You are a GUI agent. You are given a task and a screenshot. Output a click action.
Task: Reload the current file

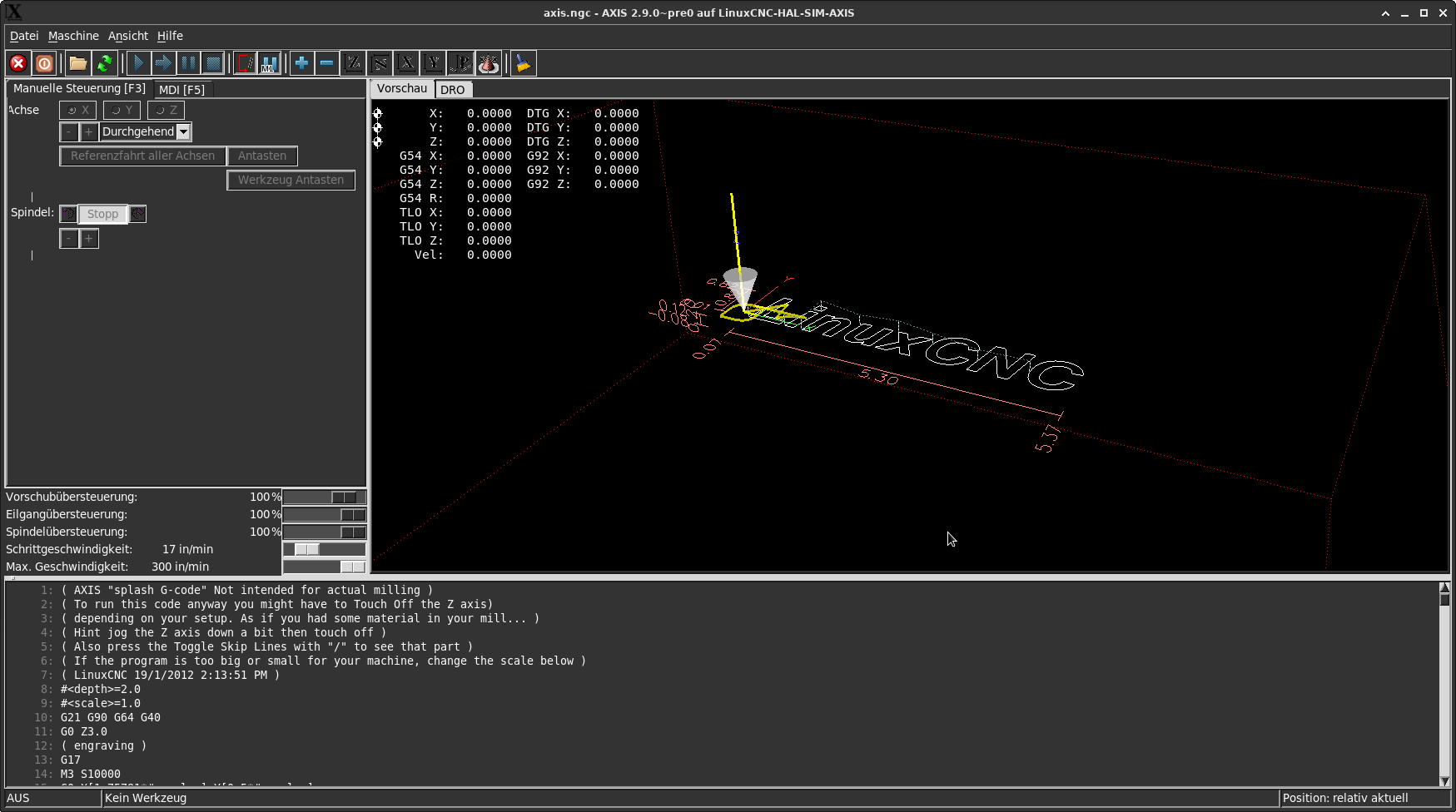(105, 63)
